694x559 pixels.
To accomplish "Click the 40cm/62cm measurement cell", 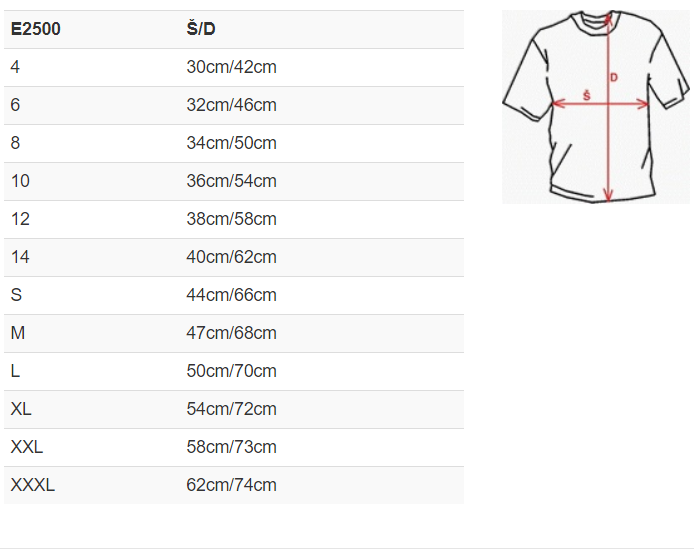I will coord(231,257).
